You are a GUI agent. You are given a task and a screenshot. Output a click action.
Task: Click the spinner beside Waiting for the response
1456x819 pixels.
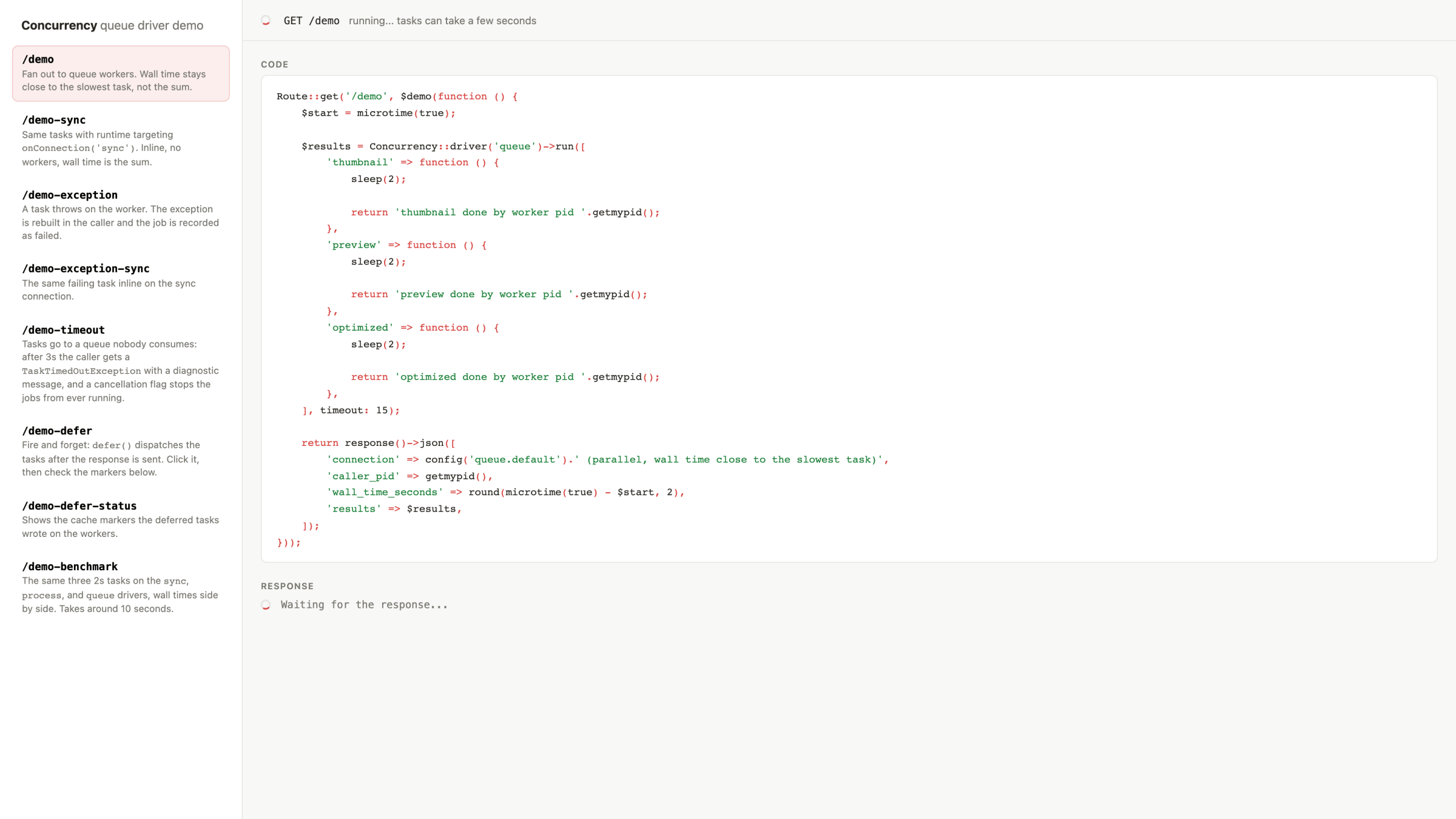(266, 605)
